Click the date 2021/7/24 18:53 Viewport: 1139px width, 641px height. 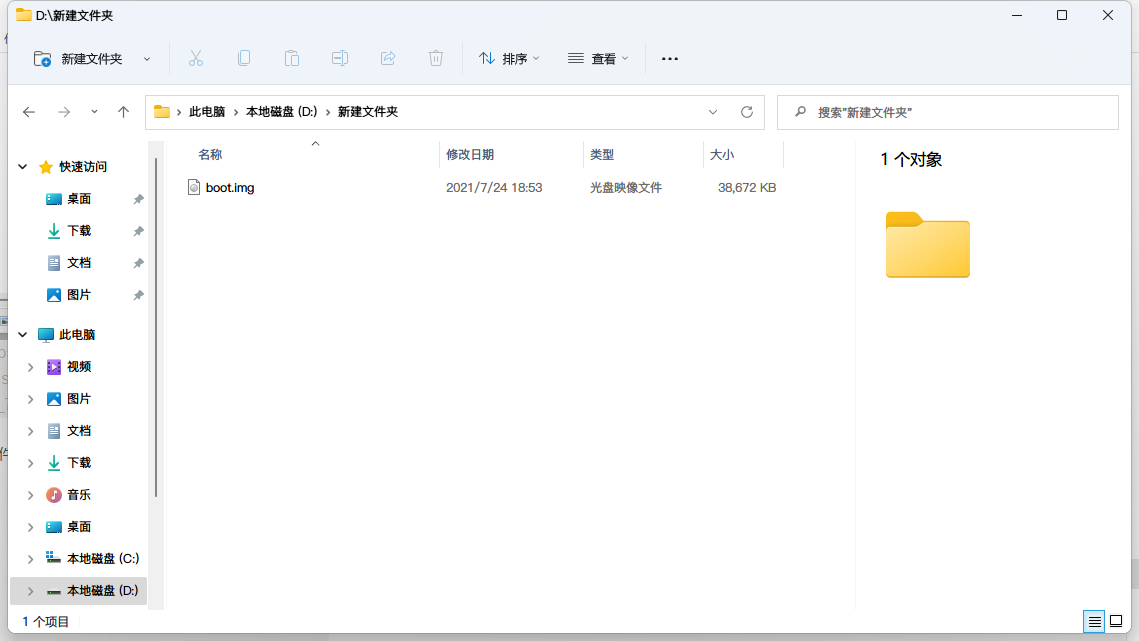click(x=494, y=188)
